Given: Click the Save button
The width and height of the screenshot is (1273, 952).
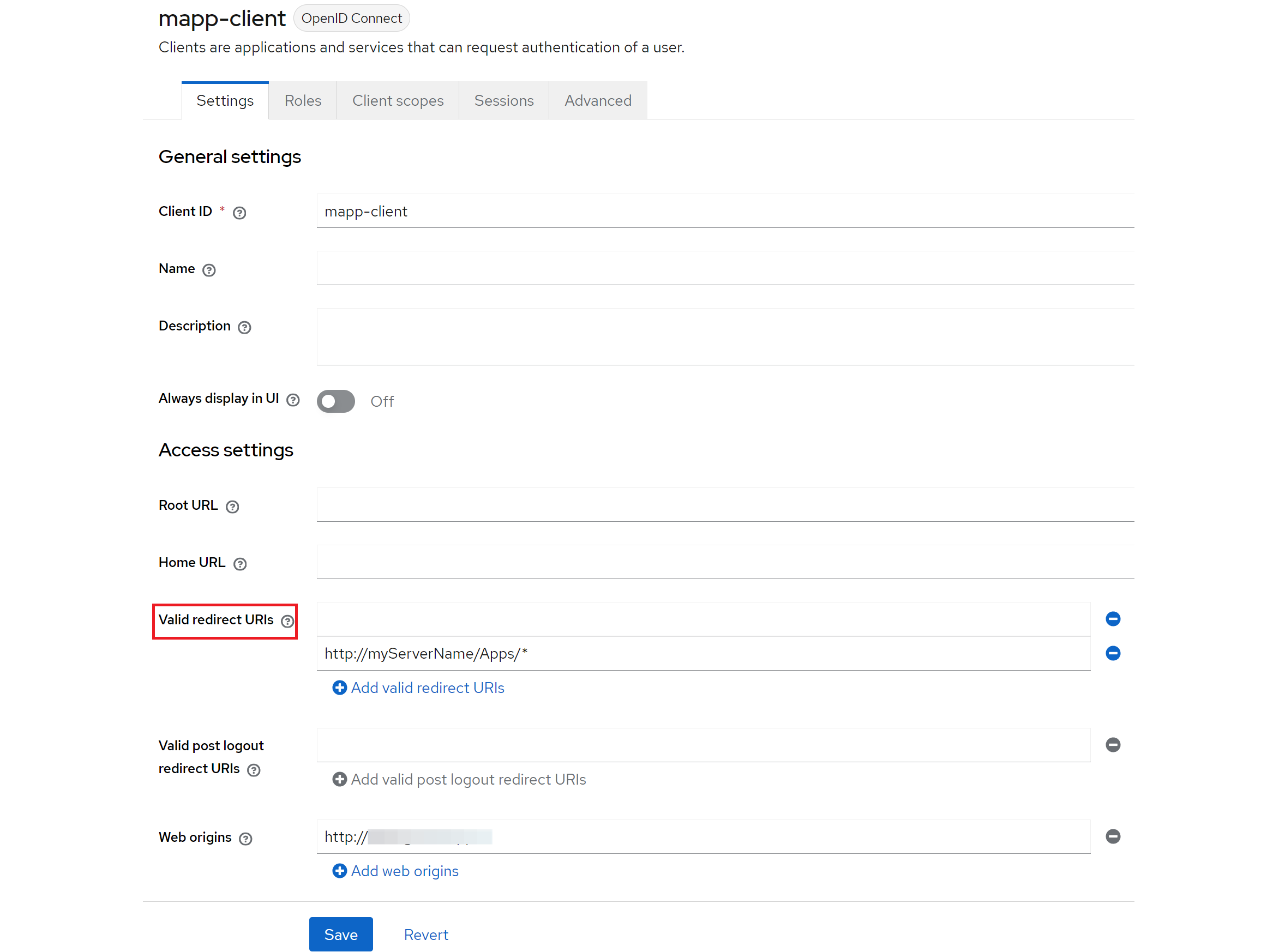Looking at the screenshot, I should [x=341, y=933].
